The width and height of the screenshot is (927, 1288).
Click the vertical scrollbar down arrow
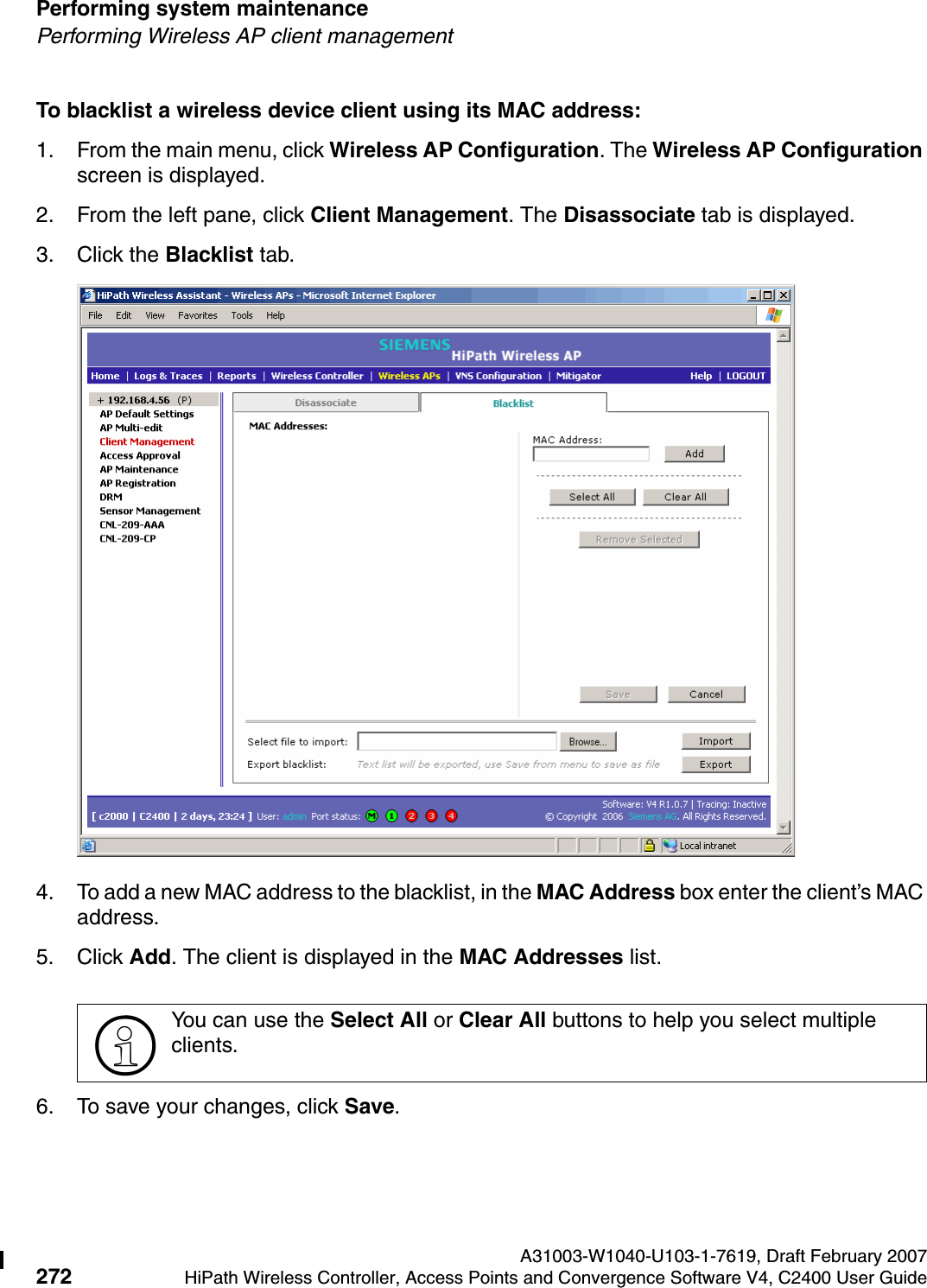pyautogui.click(x=784, y=827)
